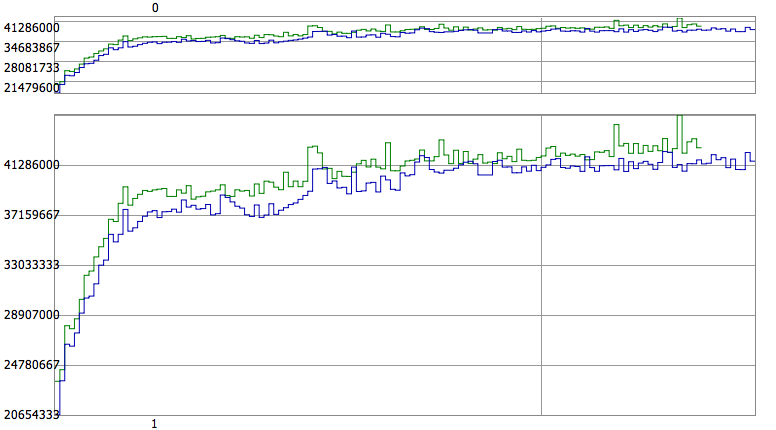Click the 1 label below the lower chart
The image size is (776, 430).
pyautogui.click(x=154, y=424)
